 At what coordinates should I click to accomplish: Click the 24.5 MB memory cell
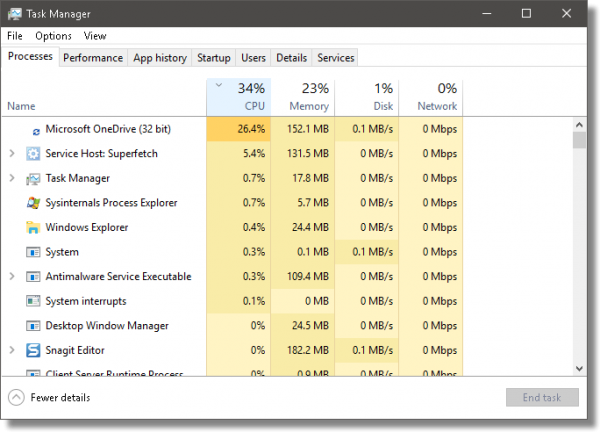pyautogui.click(x=303, y=326)
